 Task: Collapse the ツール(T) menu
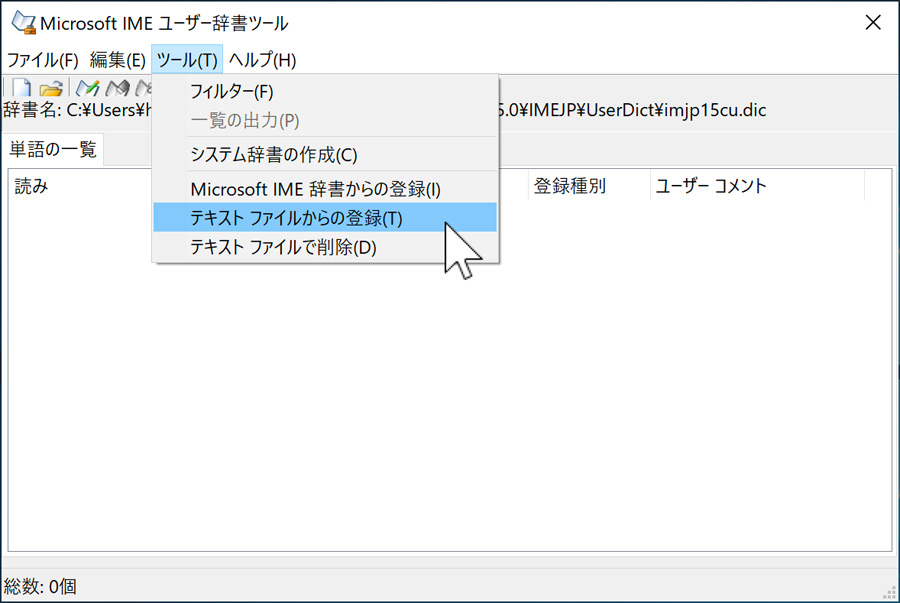(x=187, y=60)
